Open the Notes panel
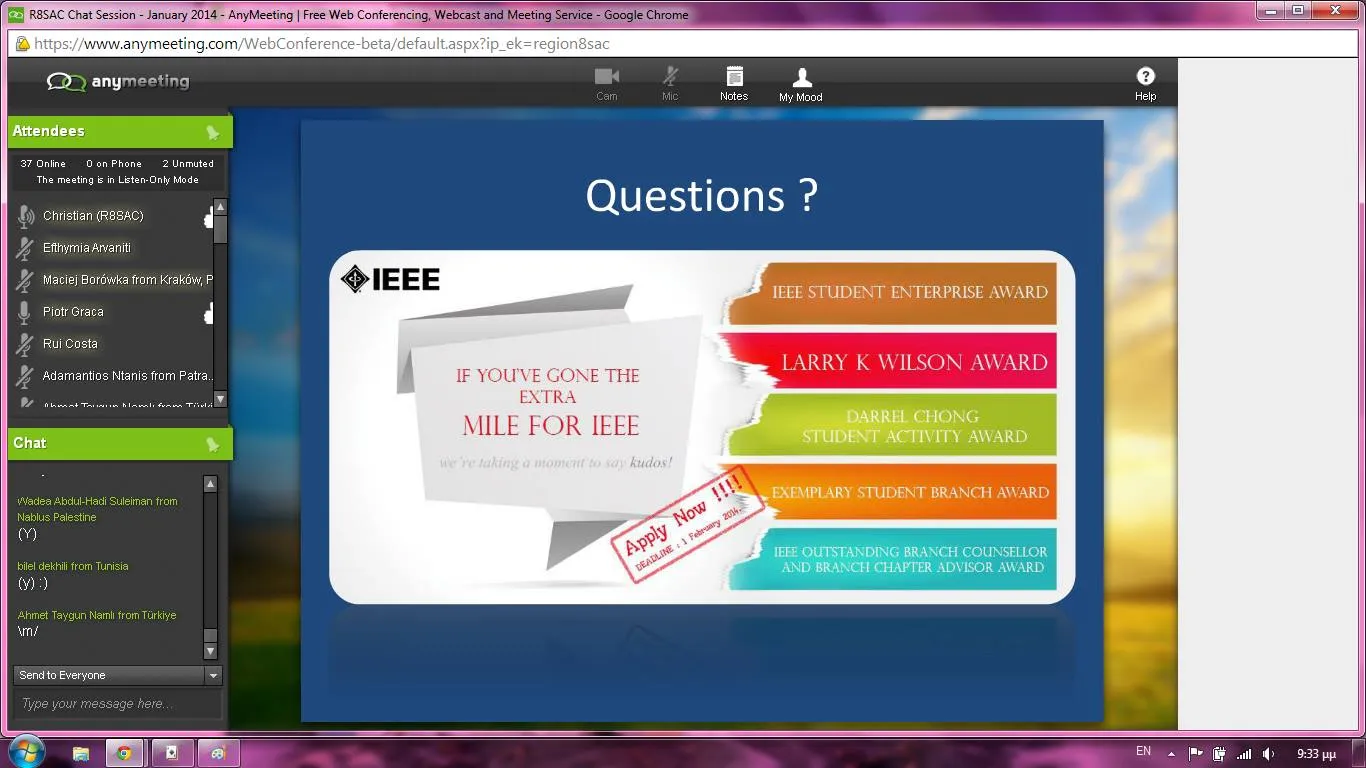 pyautogui.click(x=734, y=84)
